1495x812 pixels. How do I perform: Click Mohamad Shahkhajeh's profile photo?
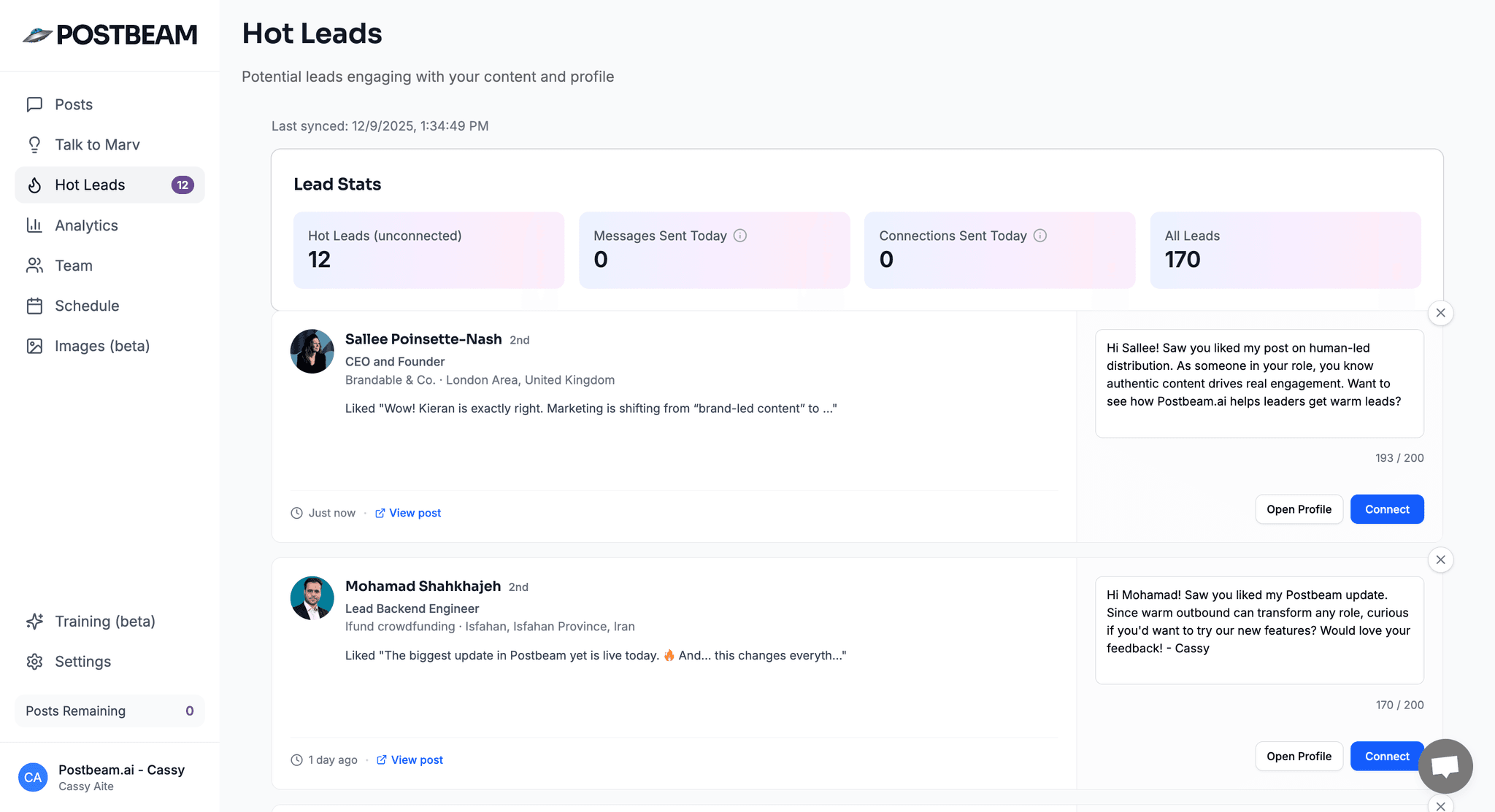tap(312, 598)
